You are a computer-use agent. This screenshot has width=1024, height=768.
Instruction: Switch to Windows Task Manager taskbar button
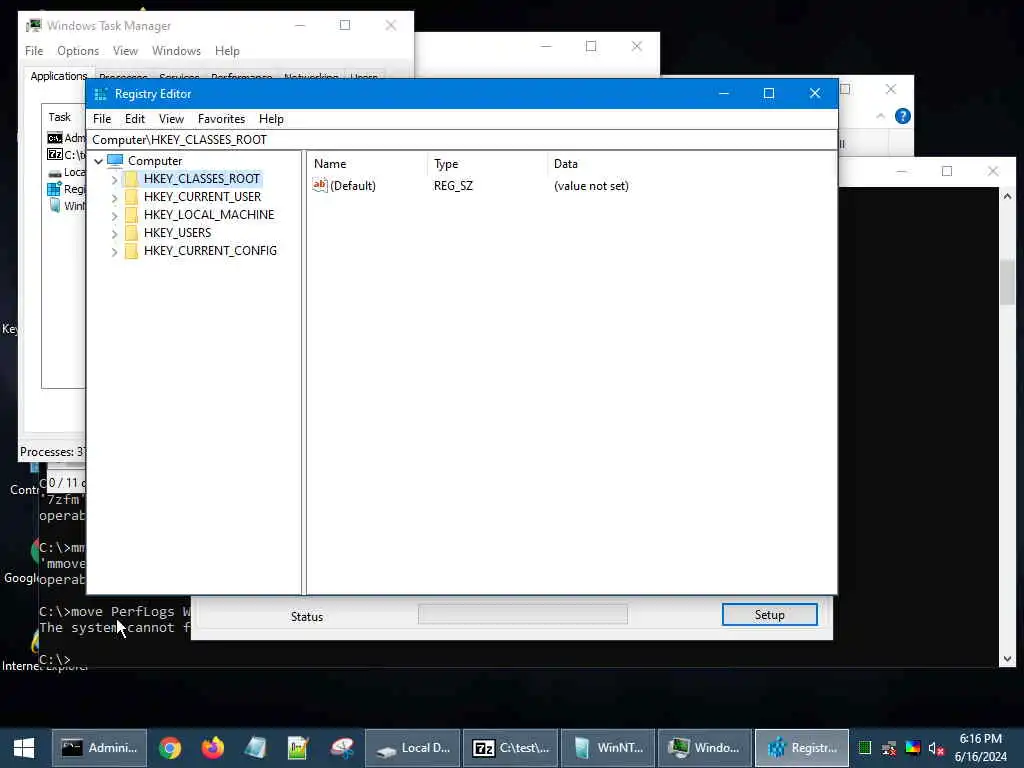click(705, 748)
